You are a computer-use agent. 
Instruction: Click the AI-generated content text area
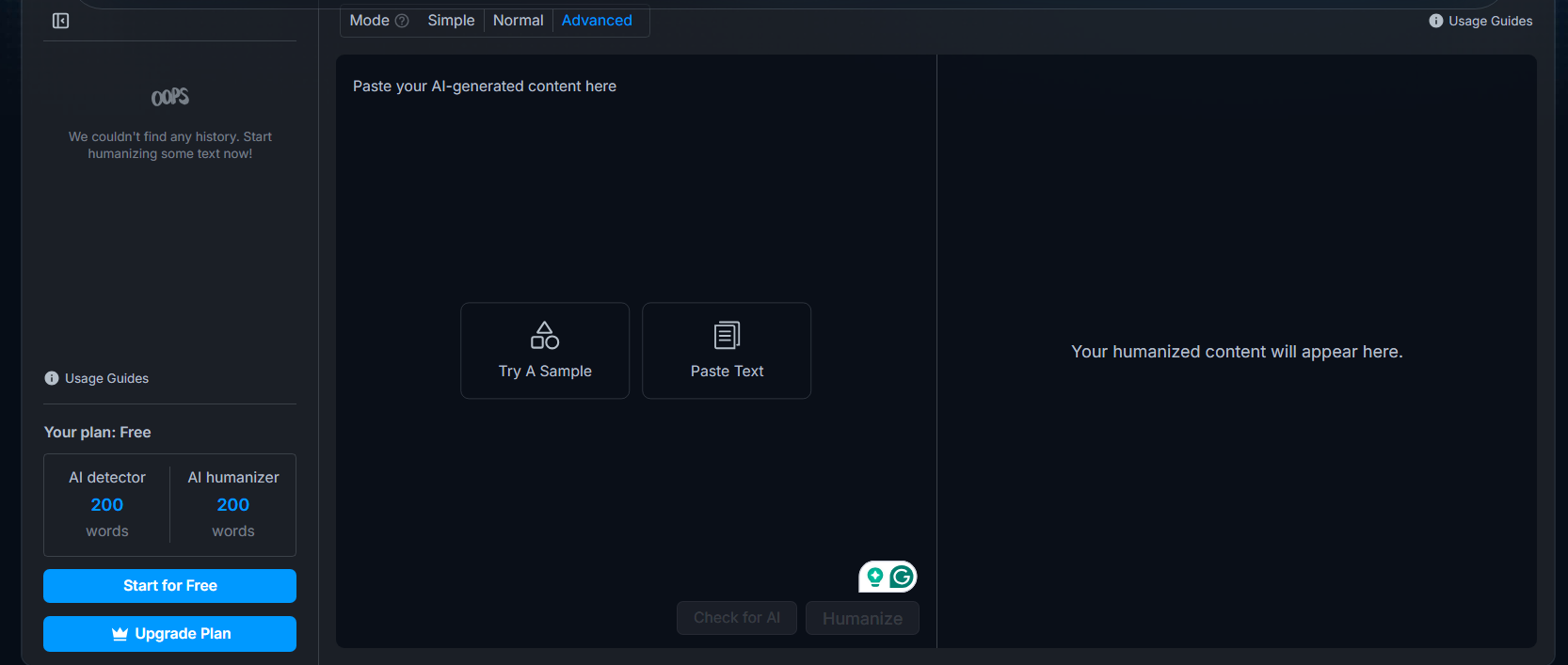[x=635, y=188]
